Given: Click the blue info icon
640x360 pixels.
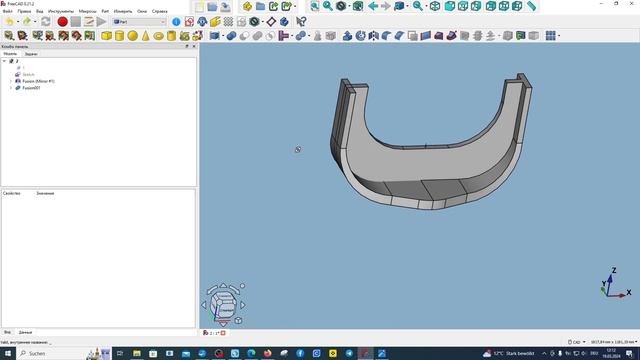Looking at the screenshot, I should point(176,22).
